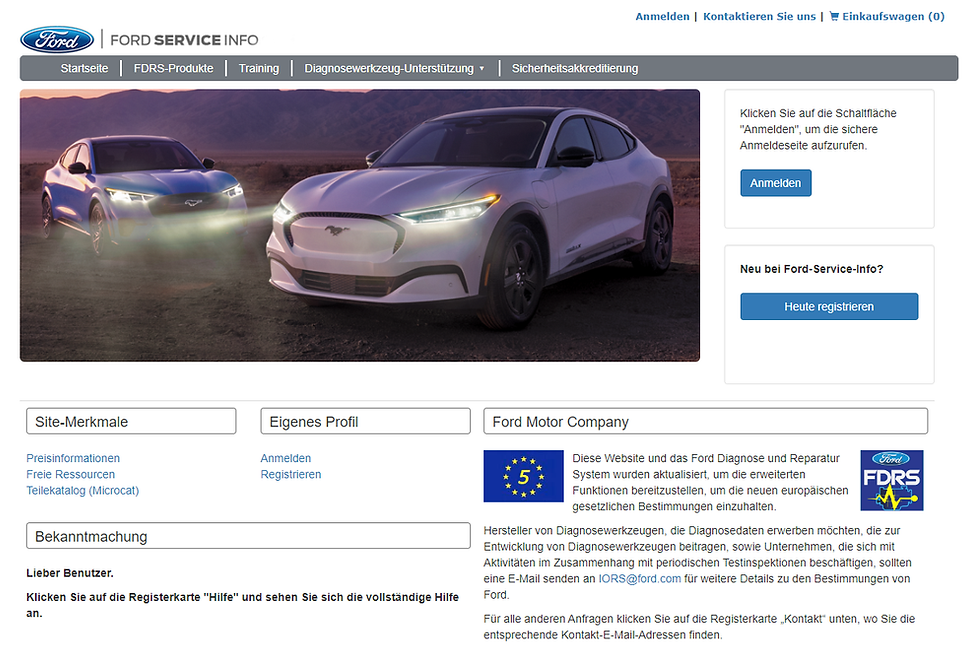Open the Preisinformationen link

coord(73,458)
